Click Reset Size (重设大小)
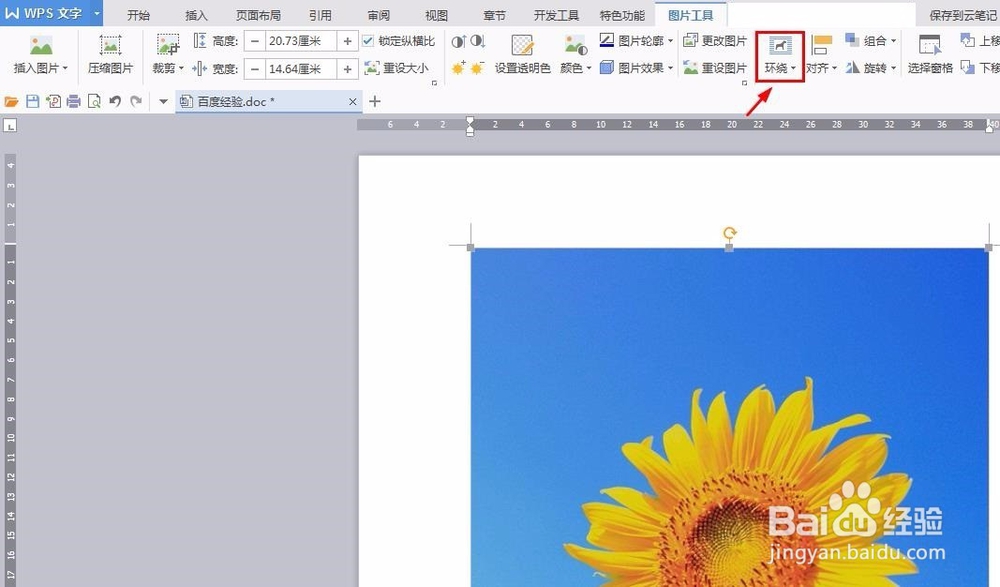The width and height of the screenshot is (1000, 587). [x=397, y=68]
